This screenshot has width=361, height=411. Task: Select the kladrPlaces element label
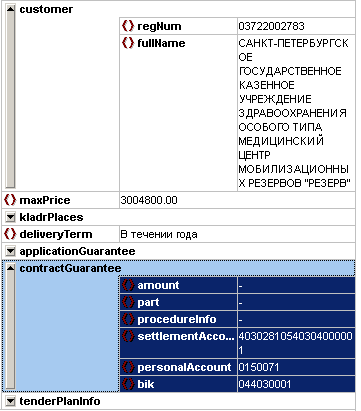click(51, 217)
